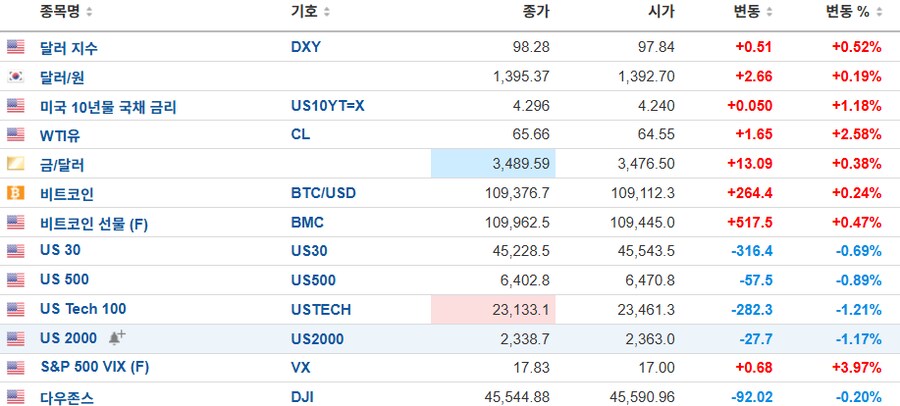Image resolution: width=900 pixels, height=406 pixels.
Task: Click the US flag icon beside 달러 지수
Action: point(15,47)
